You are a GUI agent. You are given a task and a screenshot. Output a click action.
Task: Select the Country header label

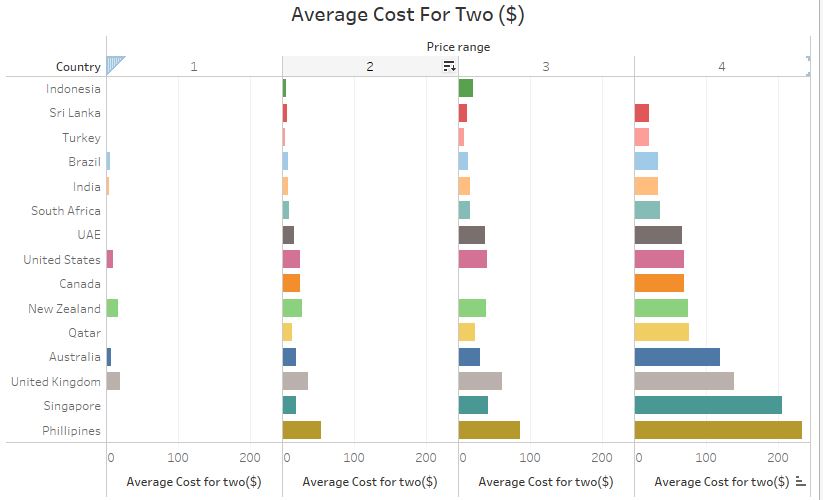point(78,67)
